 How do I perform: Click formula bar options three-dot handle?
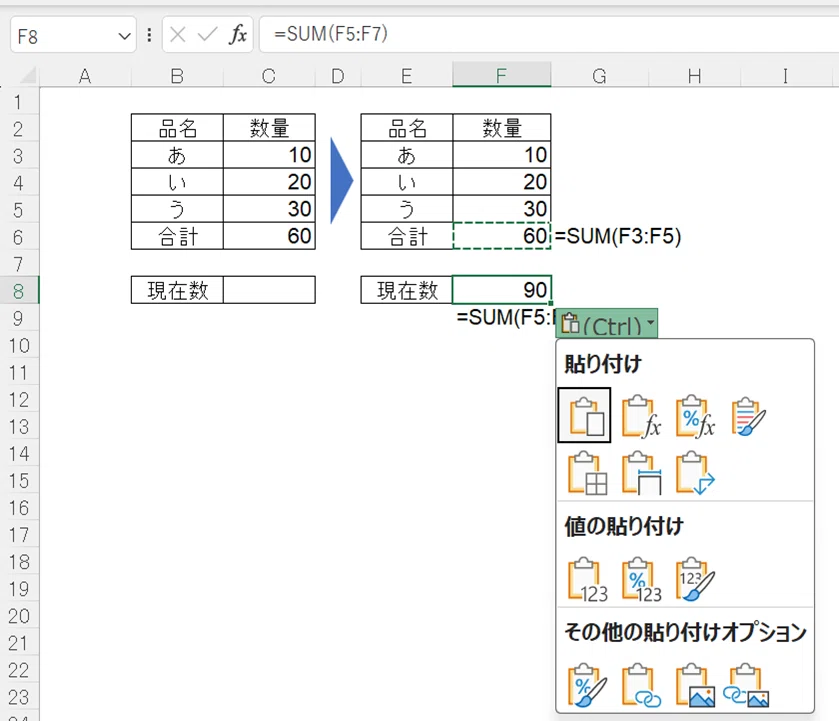point(149,35)
